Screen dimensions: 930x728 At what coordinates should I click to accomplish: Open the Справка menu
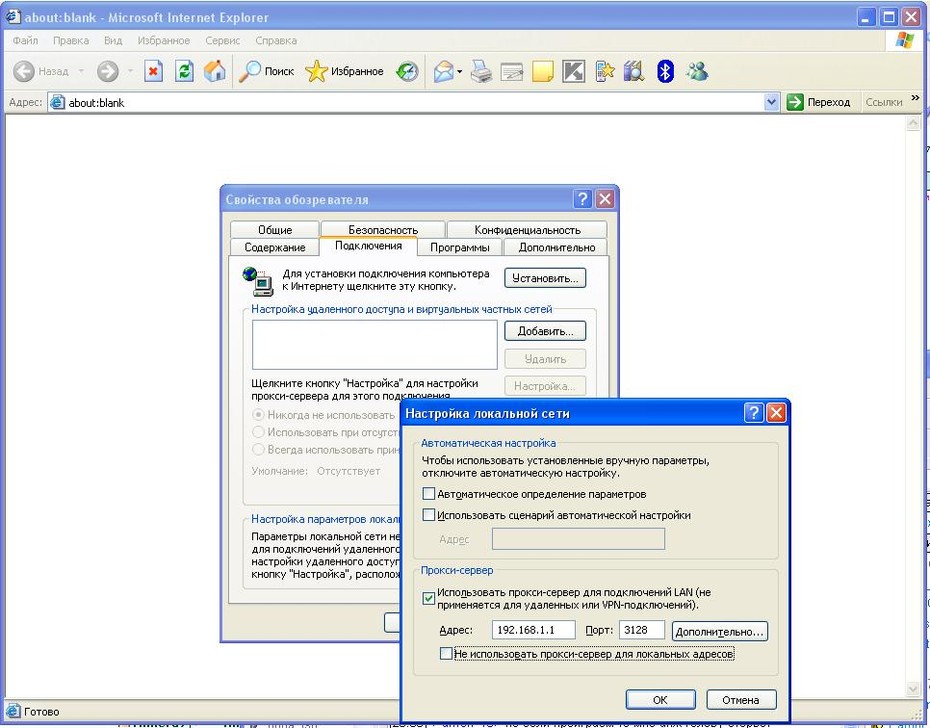[276, 40]
